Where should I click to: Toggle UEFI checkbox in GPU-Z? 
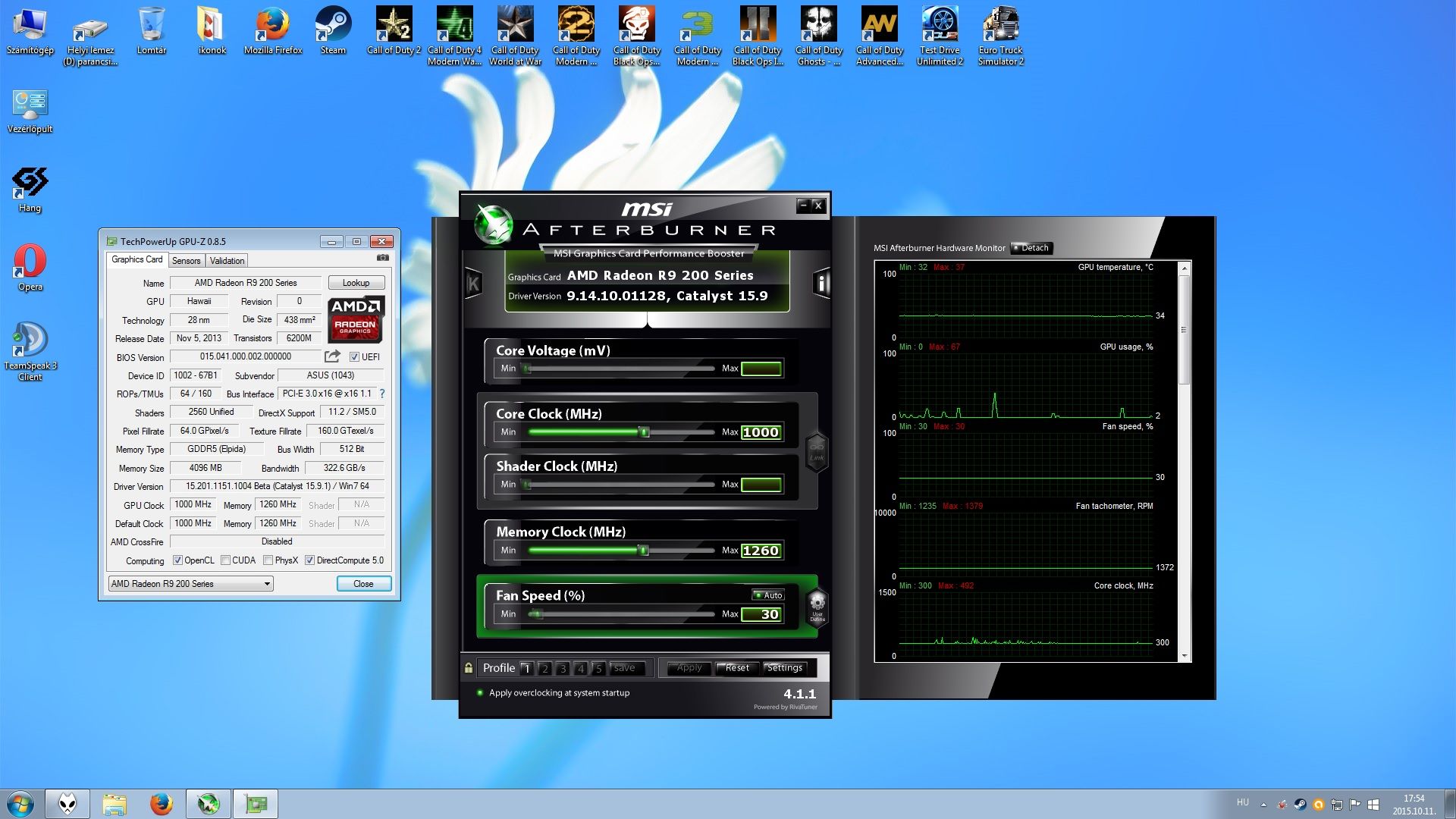(x=354, y=357)
